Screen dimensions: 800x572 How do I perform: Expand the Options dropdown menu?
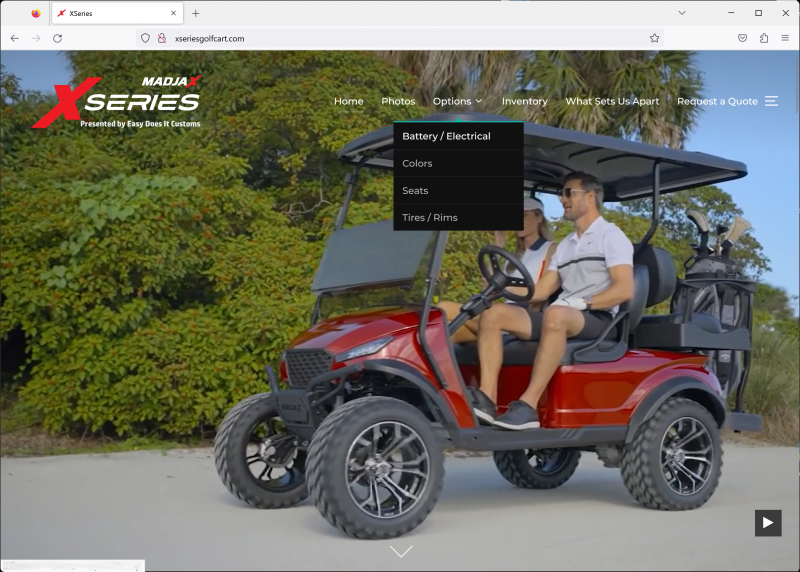[x=457, y=101]
